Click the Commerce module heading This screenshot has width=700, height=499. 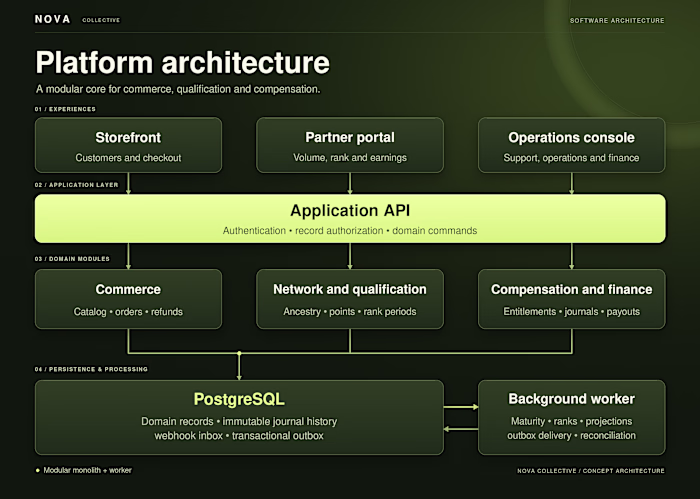(x=128, y=289)
